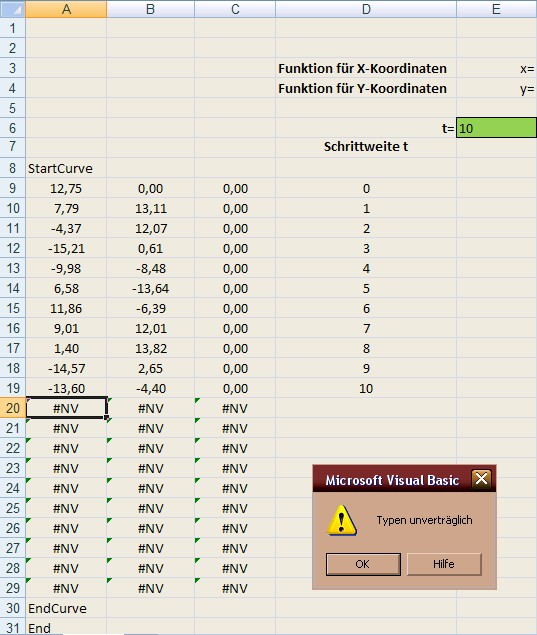
Task: Click the Select All corner of the sheet
Action: [13, 9]
